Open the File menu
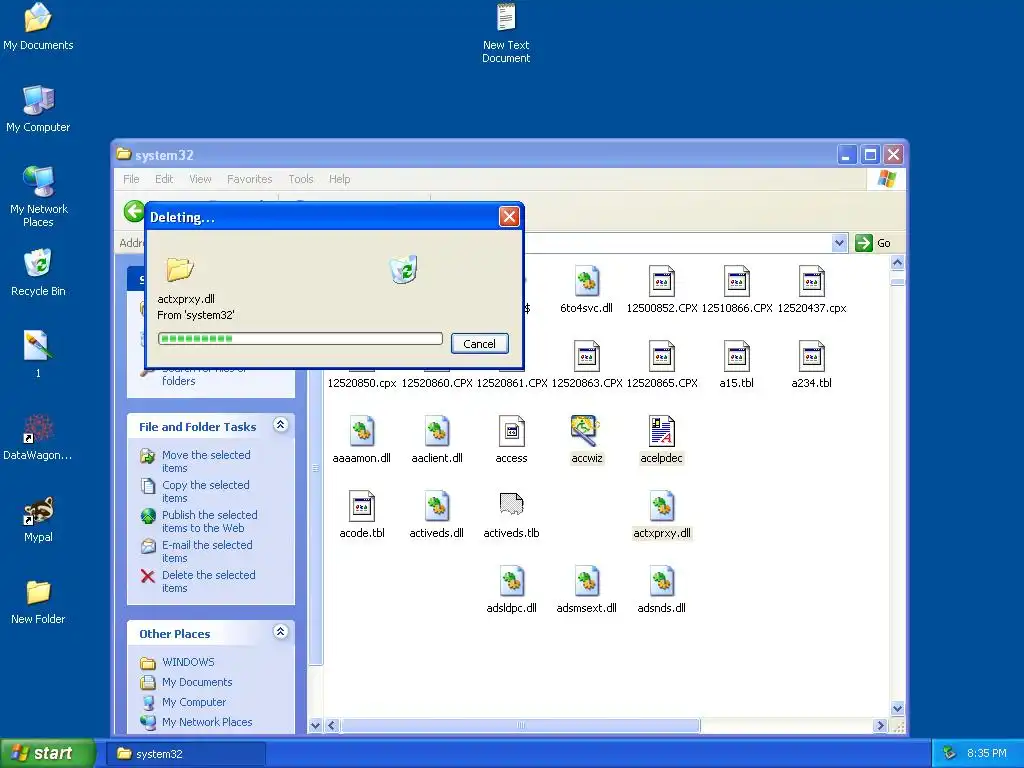The image size is (1024, 768). coord(131,179)
